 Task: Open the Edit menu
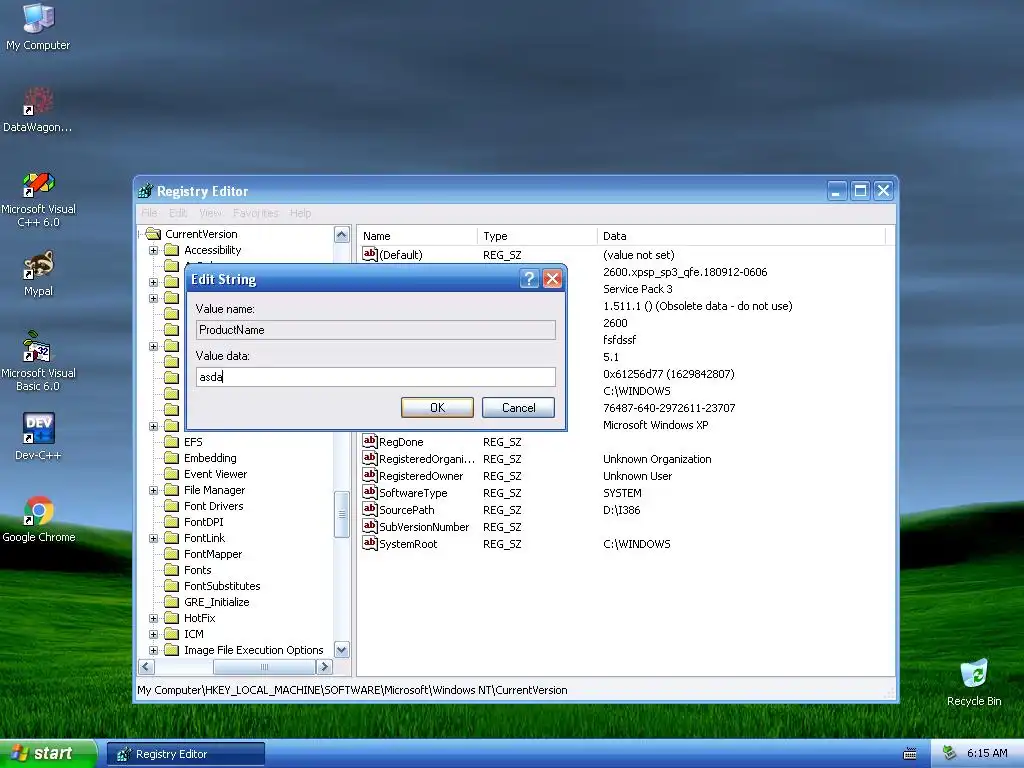tap(178, 213)
